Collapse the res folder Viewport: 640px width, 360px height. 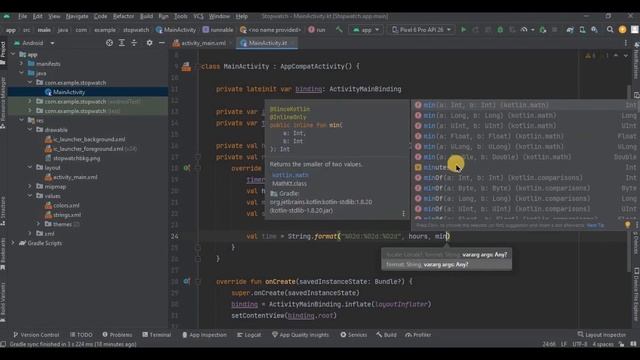point(22,120)
